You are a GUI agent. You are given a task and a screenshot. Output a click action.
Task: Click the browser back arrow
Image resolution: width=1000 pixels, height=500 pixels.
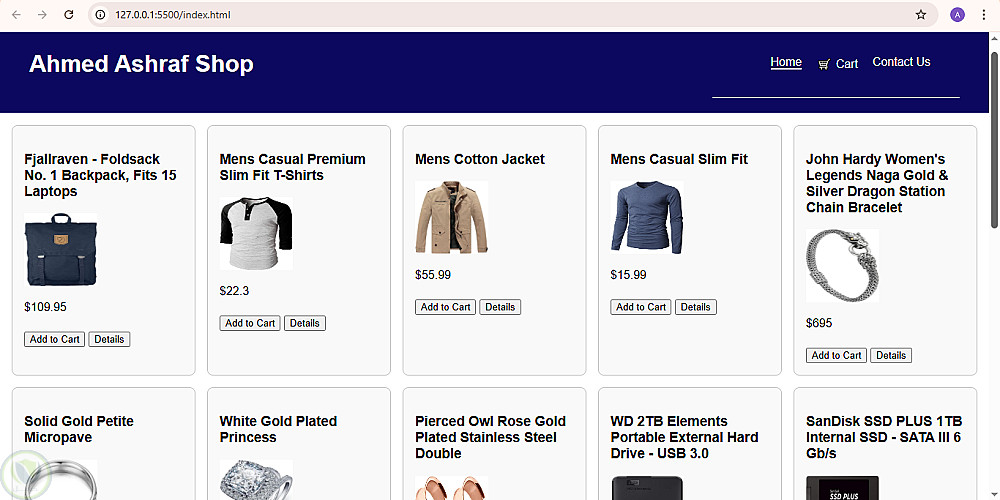(x=16, y=15)
